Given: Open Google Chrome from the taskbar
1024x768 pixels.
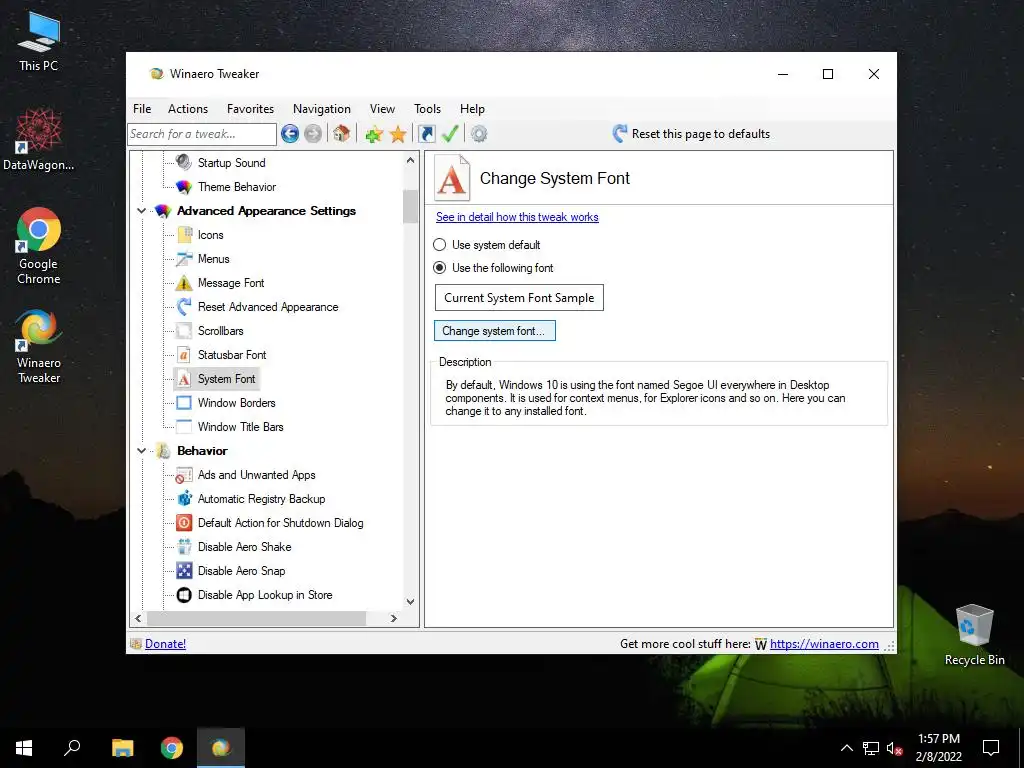Looking at the screenshot, I should [x=172, y=748].
